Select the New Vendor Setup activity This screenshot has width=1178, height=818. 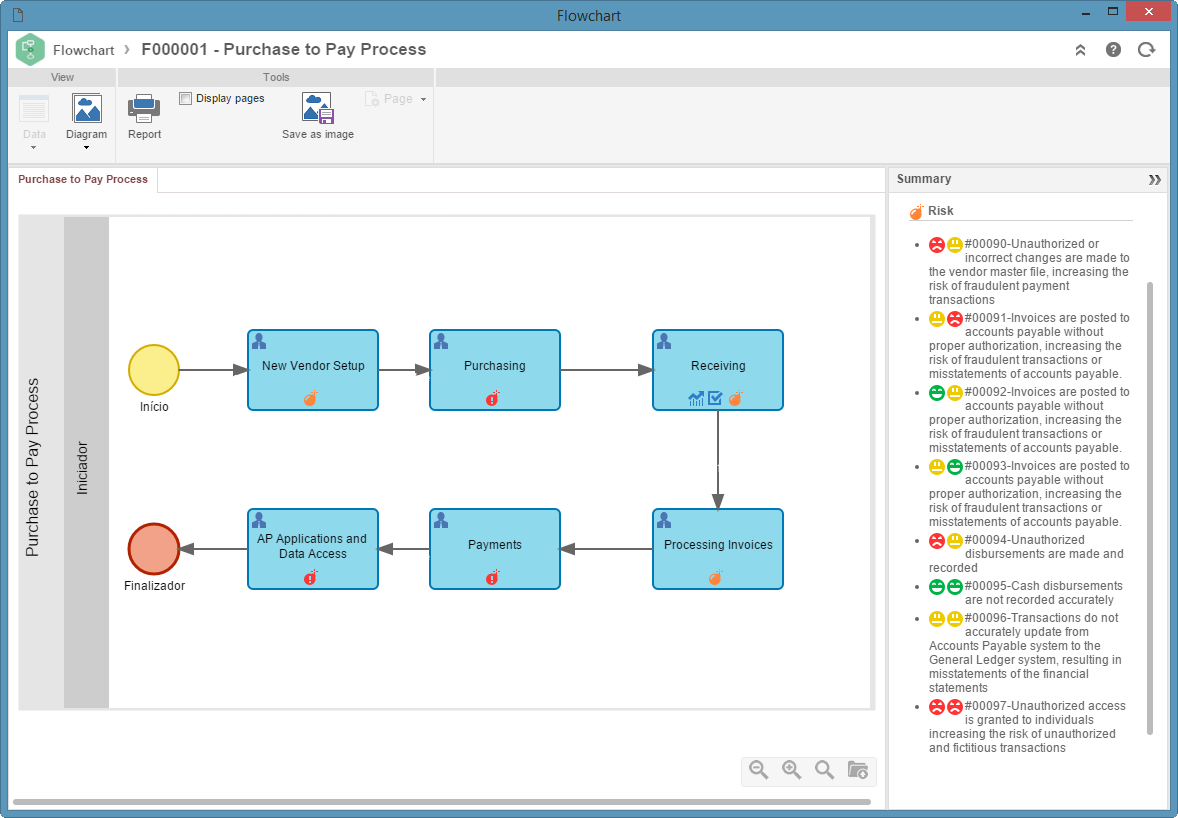pos(313,370)
